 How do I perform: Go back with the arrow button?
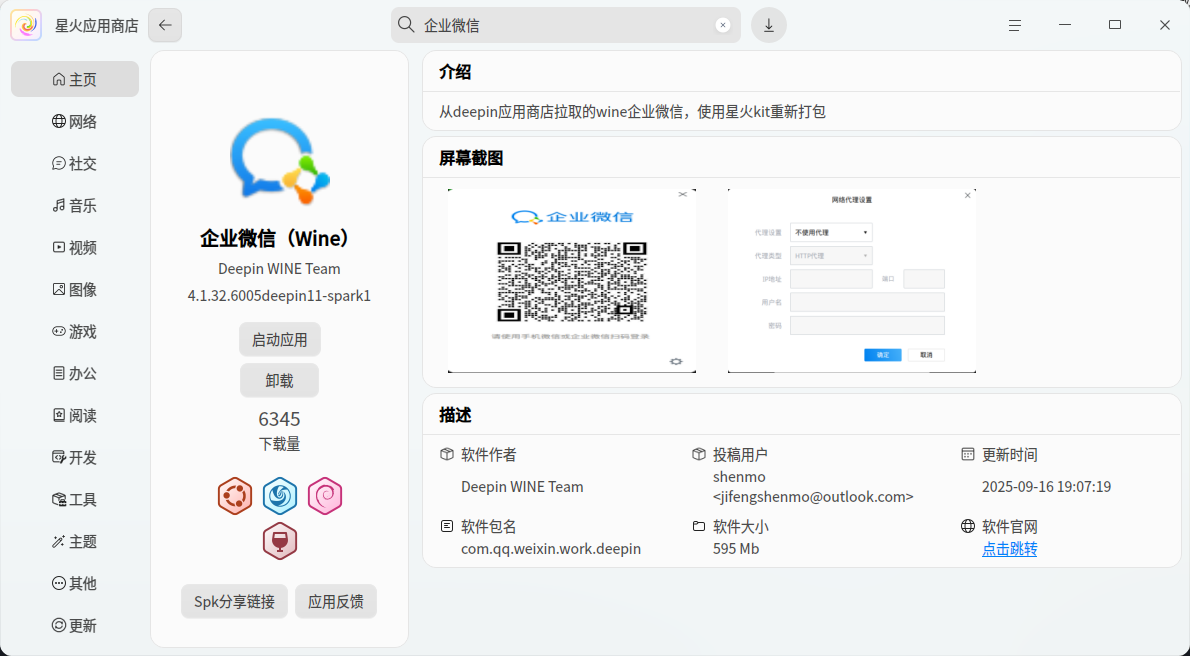click(x=165, y=25)
